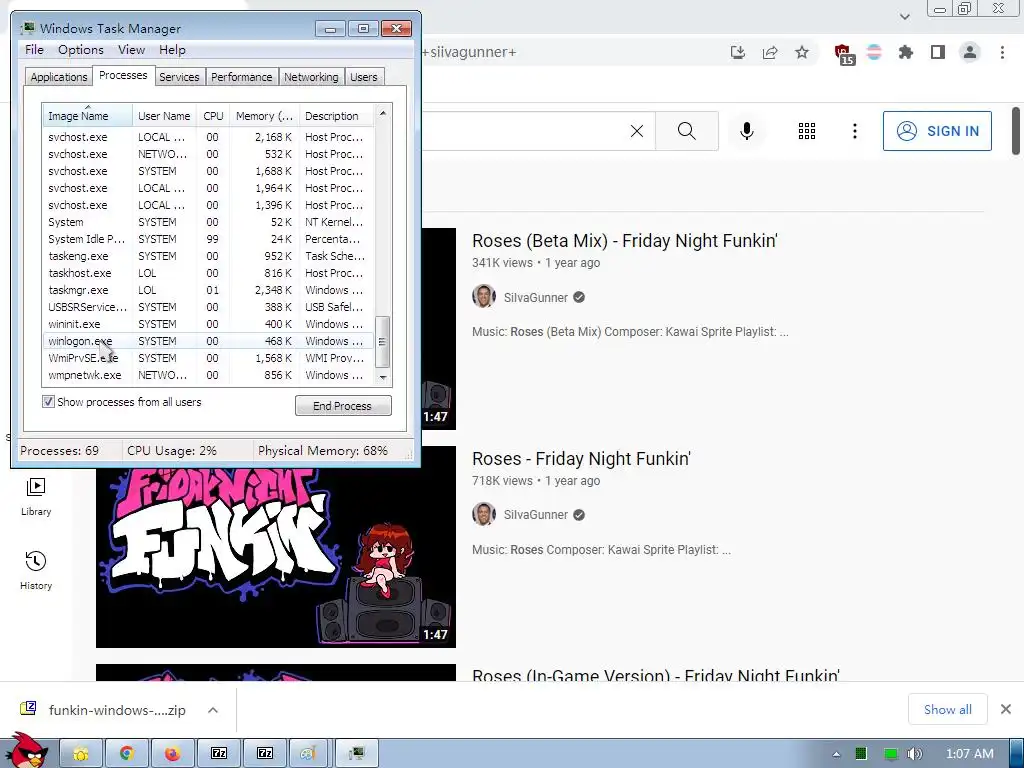Sort by the User Name column header
Image resolution: width=1024 pixels, height=768 pixels.
coord(164,116)
